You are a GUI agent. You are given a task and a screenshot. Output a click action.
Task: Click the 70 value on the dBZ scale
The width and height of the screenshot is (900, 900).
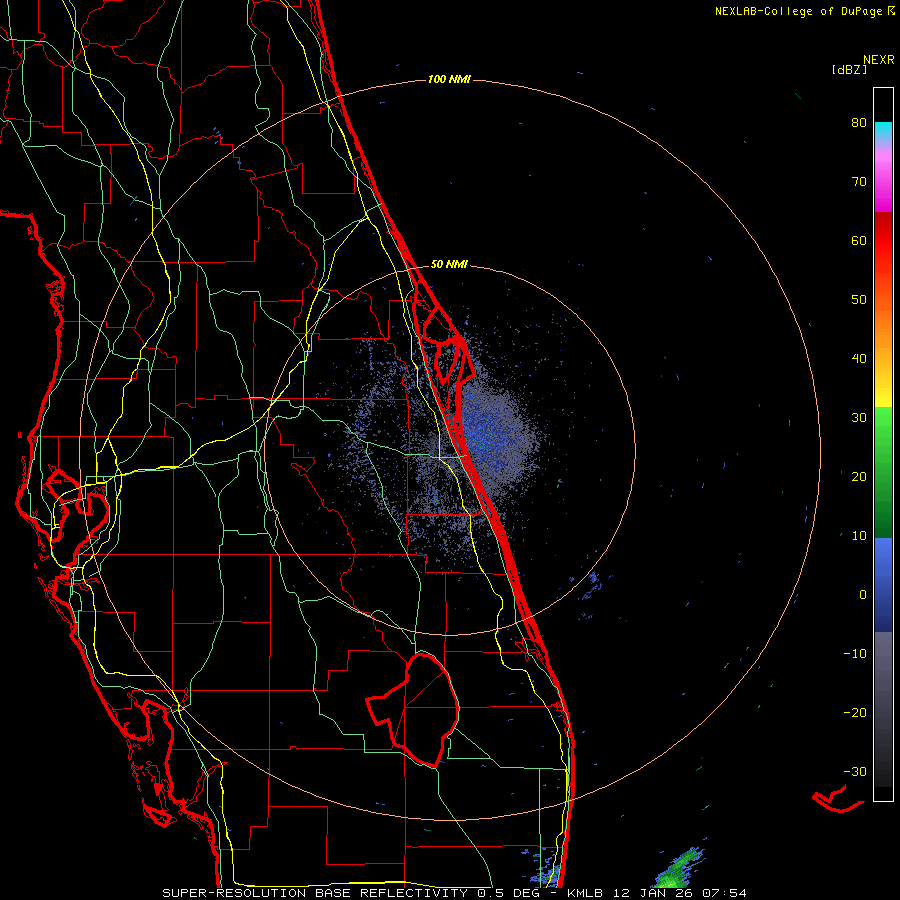click(859, 182)
